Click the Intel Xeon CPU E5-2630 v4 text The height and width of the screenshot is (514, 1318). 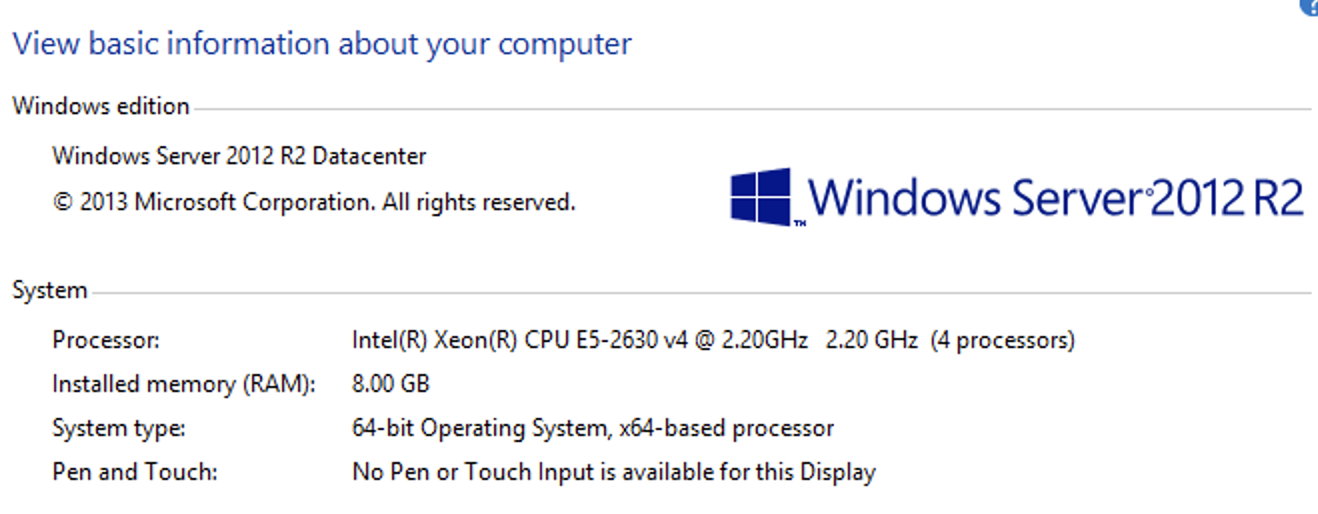tap(579, 340)
